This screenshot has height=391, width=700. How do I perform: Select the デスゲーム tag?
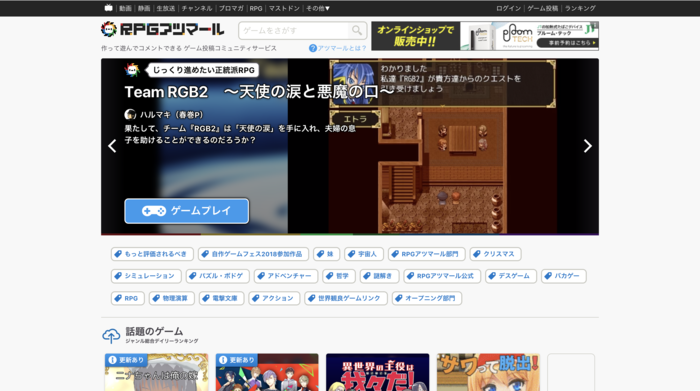pyautogui.click(x=511, y=276)
